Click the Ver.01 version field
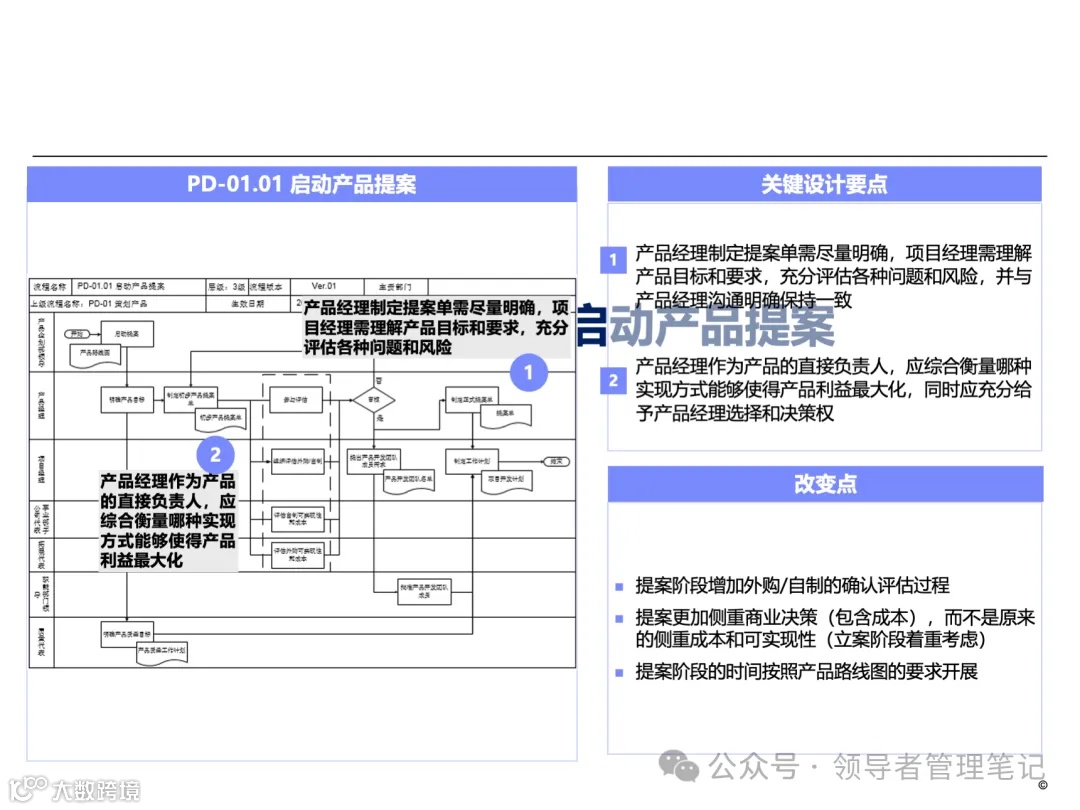The width and height of the screenshot is (1080, 810). tap(323, 287)
